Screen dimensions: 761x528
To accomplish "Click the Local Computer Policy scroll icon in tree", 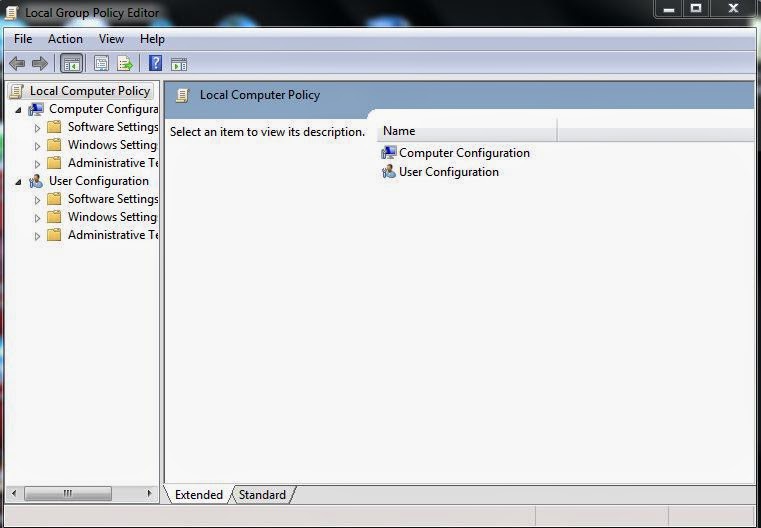I will (x=16, y=91).
